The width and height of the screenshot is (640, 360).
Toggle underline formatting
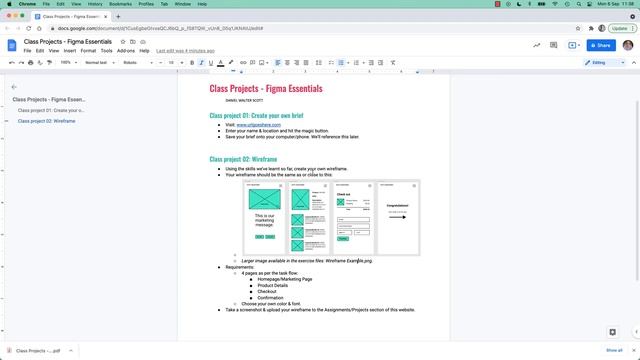tap(211, 63)
